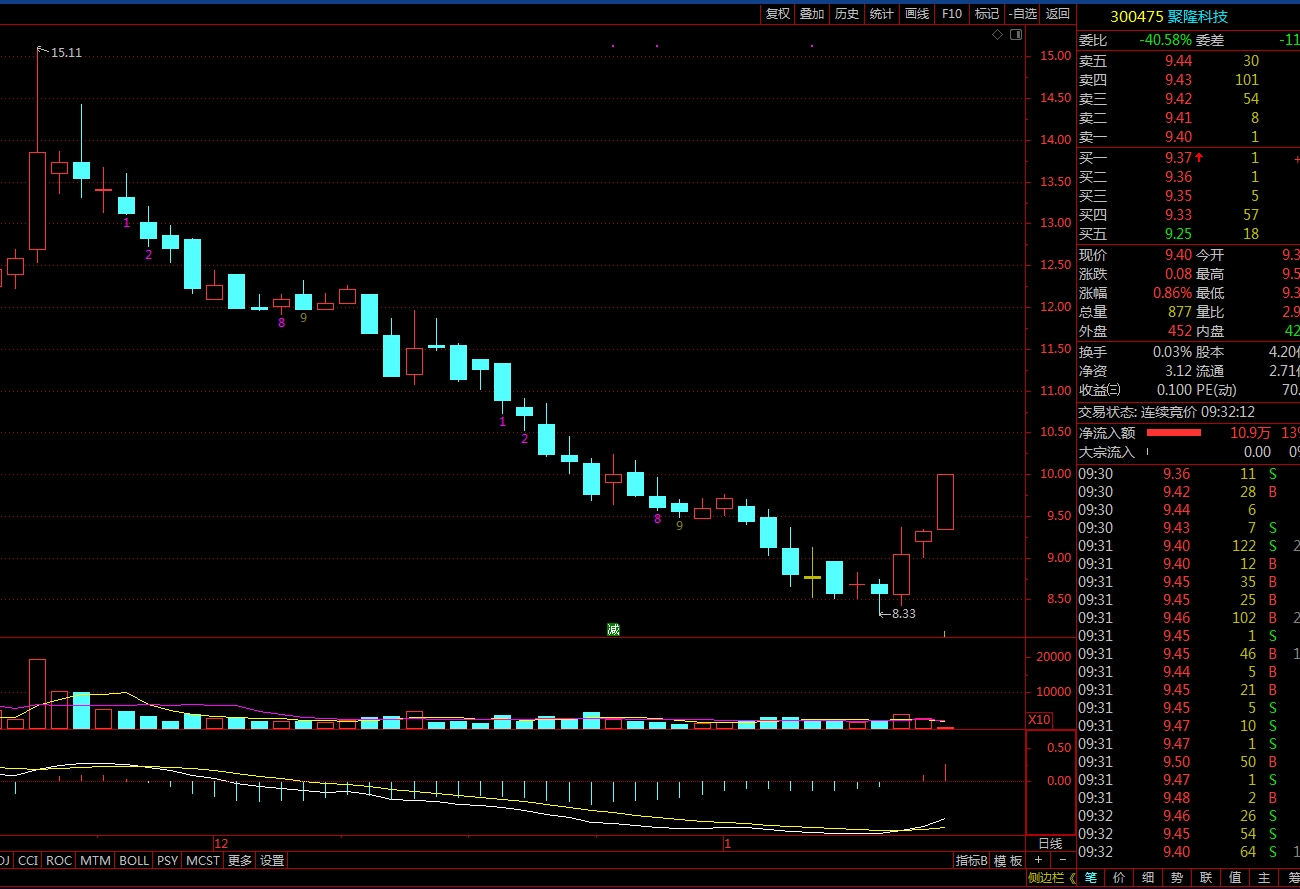This screenshot has height=889, width=1300.
Task: Open the 叠加 overlay option
Action: (x=812, y=14)
